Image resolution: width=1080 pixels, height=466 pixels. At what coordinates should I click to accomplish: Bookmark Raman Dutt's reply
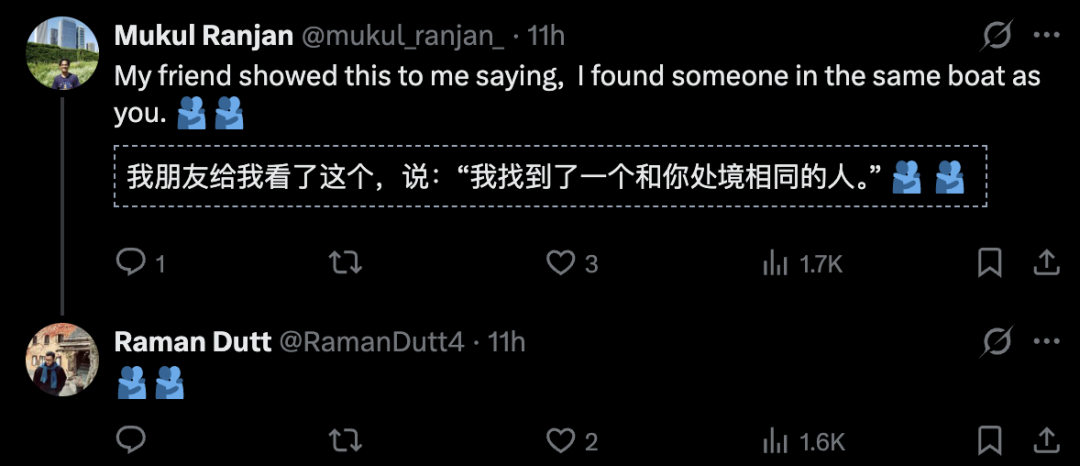click(x=989, y=440)
